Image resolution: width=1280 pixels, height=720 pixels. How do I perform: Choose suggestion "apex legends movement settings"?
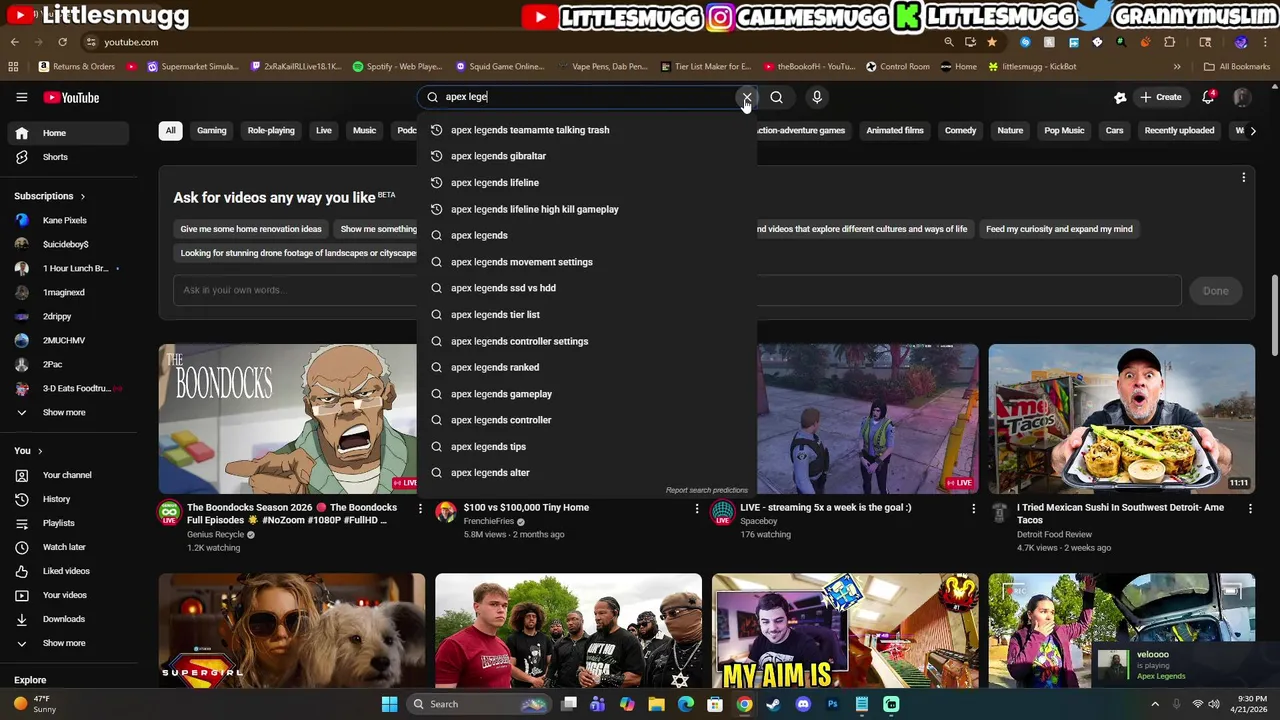[x=586, y=262]
